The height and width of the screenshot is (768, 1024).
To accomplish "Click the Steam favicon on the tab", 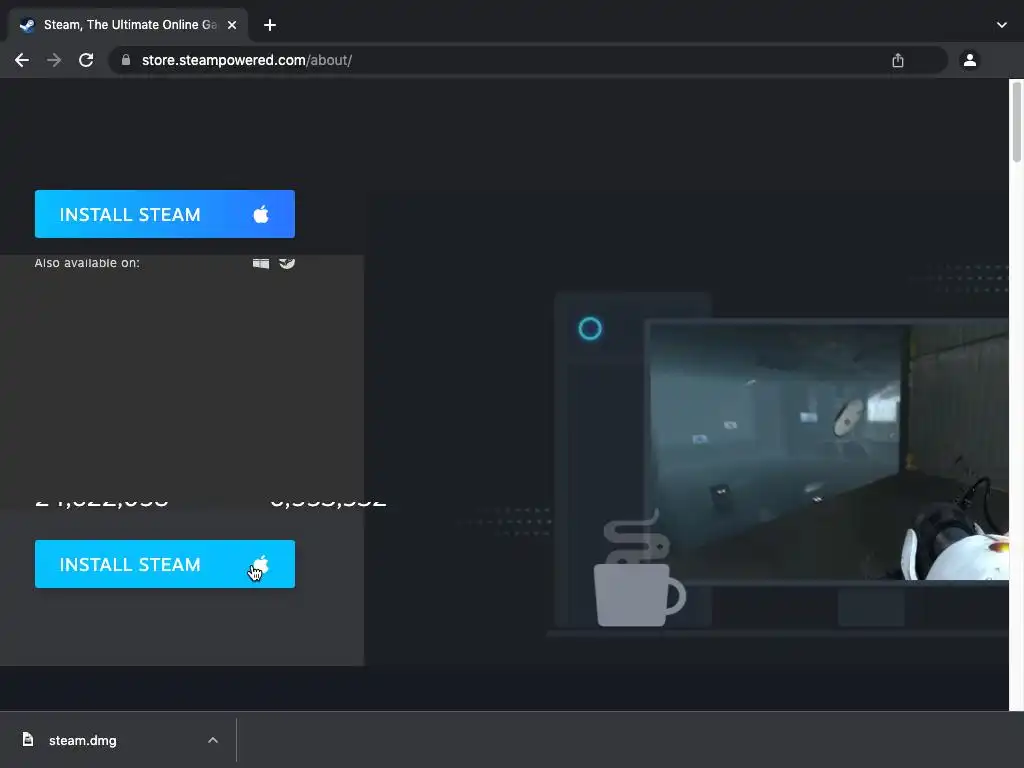I will pyautogui.click(x=27, y=25).
